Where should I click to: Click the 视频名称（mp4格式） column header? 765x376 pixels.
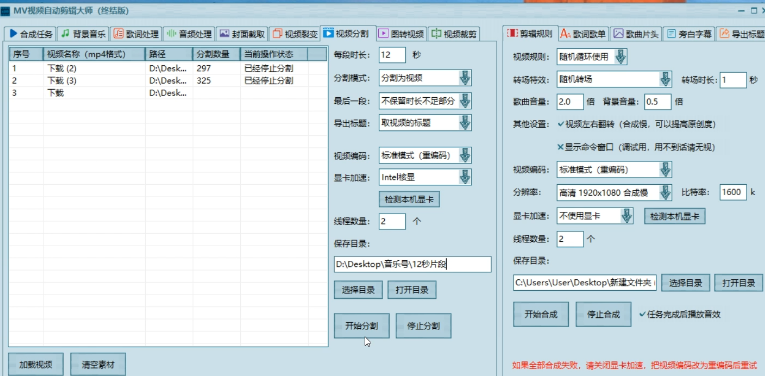[94, 54]
